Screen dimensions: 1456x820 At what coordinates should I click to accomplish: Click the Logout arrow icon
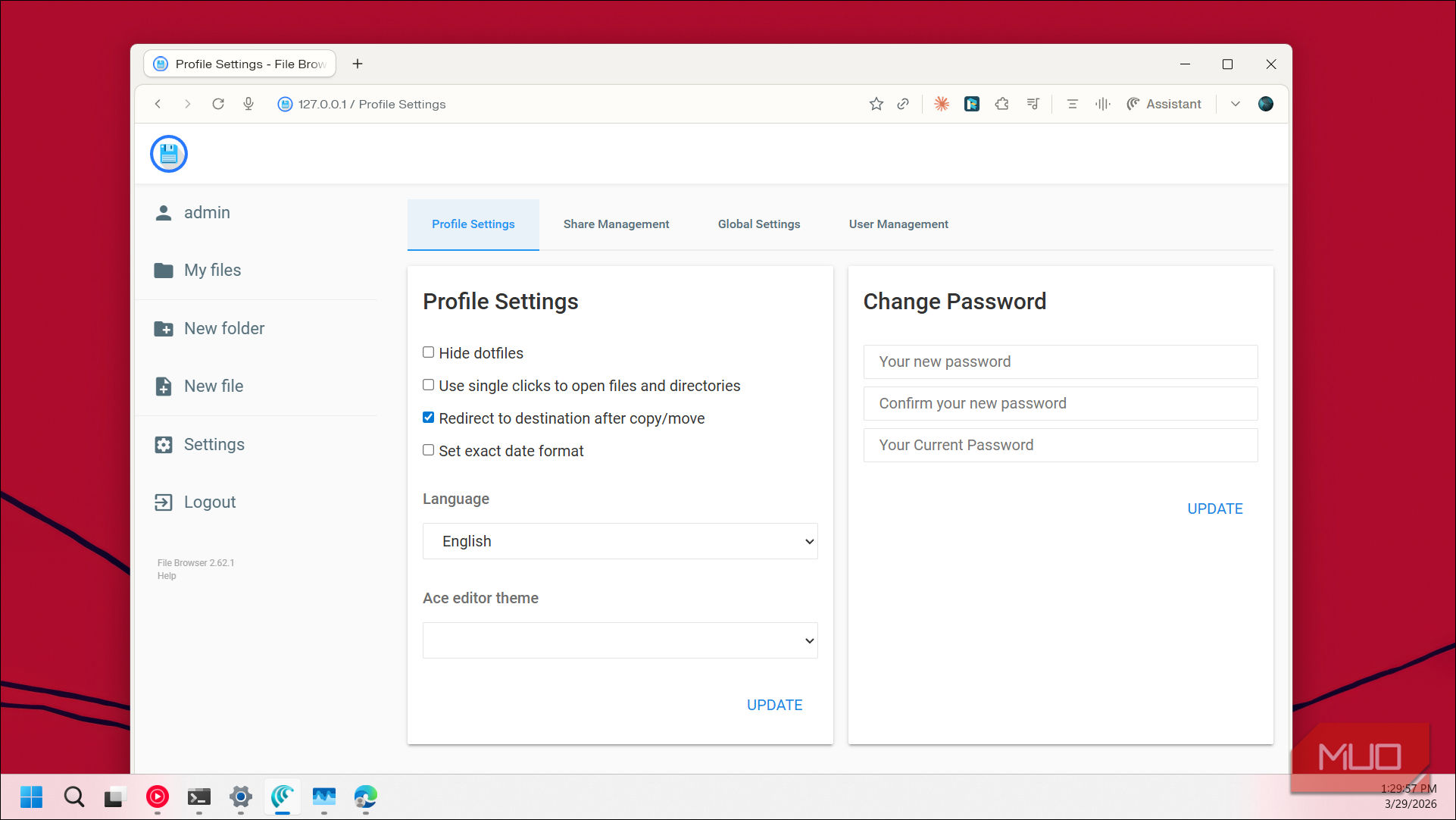click(163, 502)
